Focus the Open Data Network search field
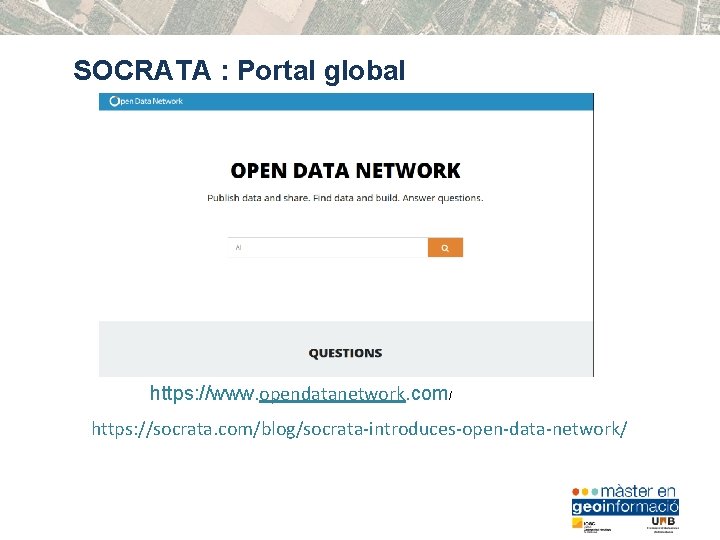This screenshot has height=540, width=720. click(328, 248)
